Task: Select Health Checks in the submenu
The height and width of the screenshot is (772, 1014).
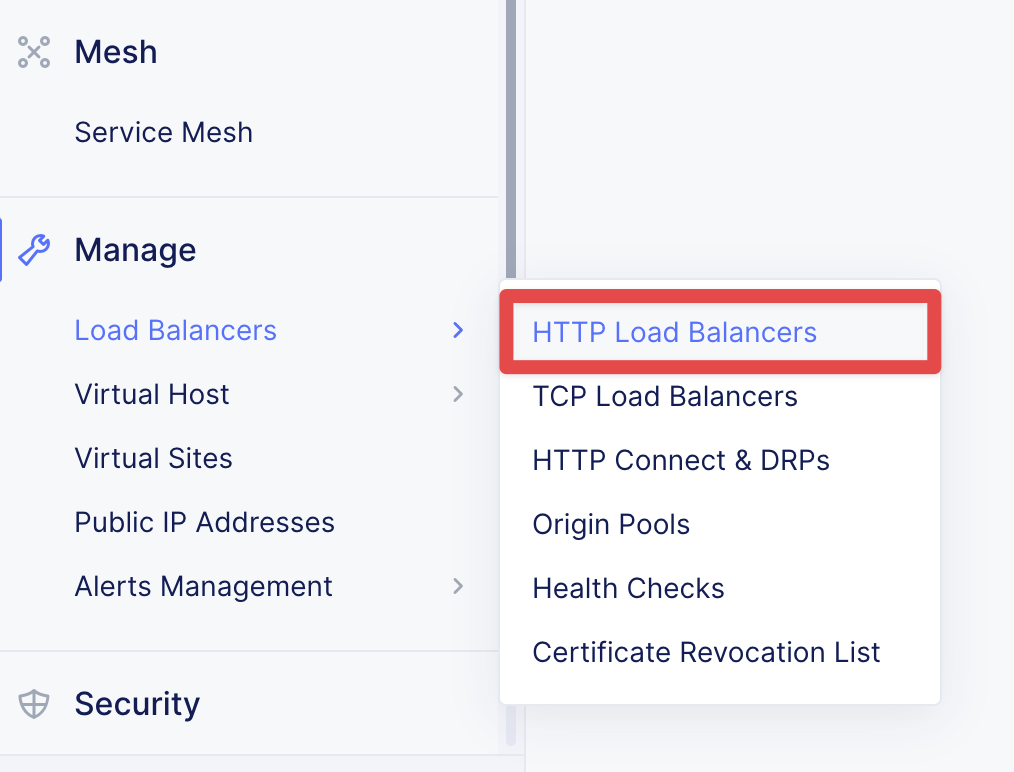Action: (x=628, y=588)
